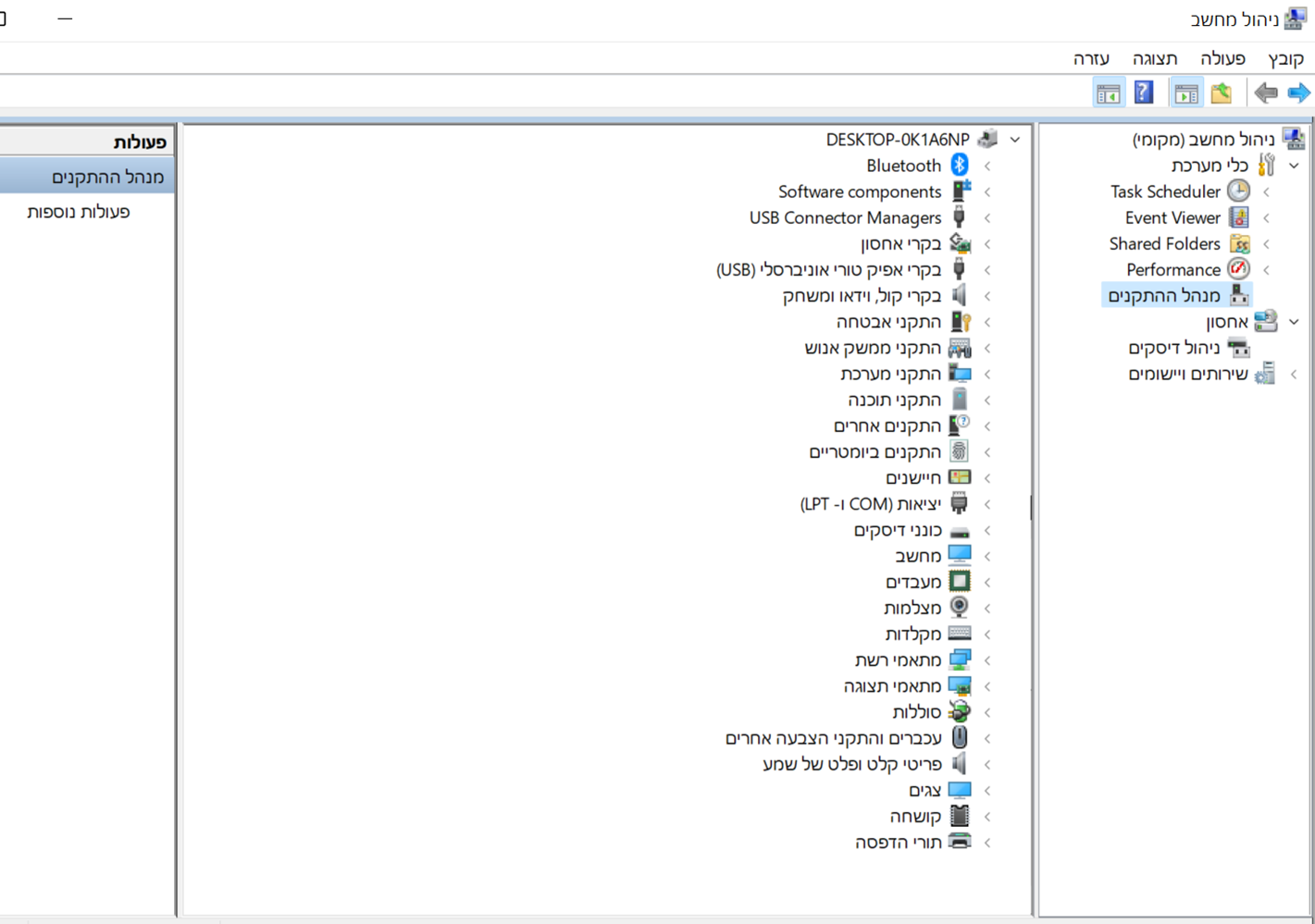Select the DESKTOP-0K1A6NP computer name
The height and width of the screenshot is (924, 1315).
[x=898, y=140]
